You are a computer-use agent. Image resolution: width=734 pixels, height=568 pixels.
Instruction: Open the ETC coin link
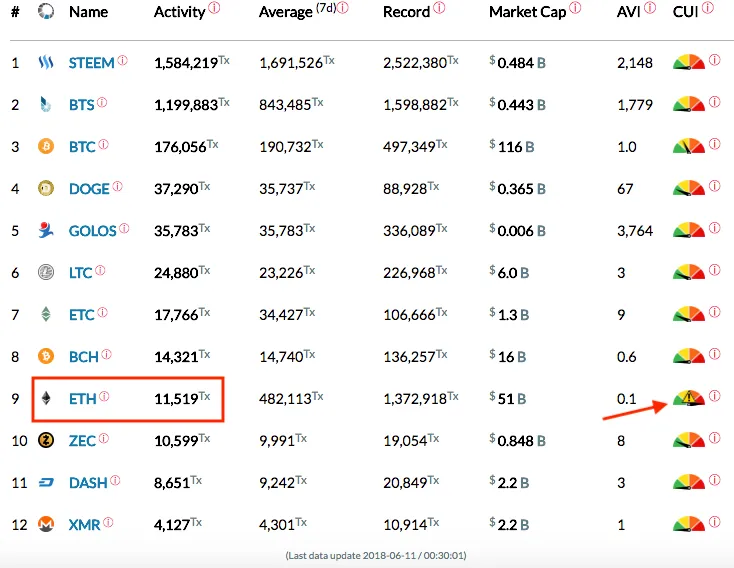point(81,315)
